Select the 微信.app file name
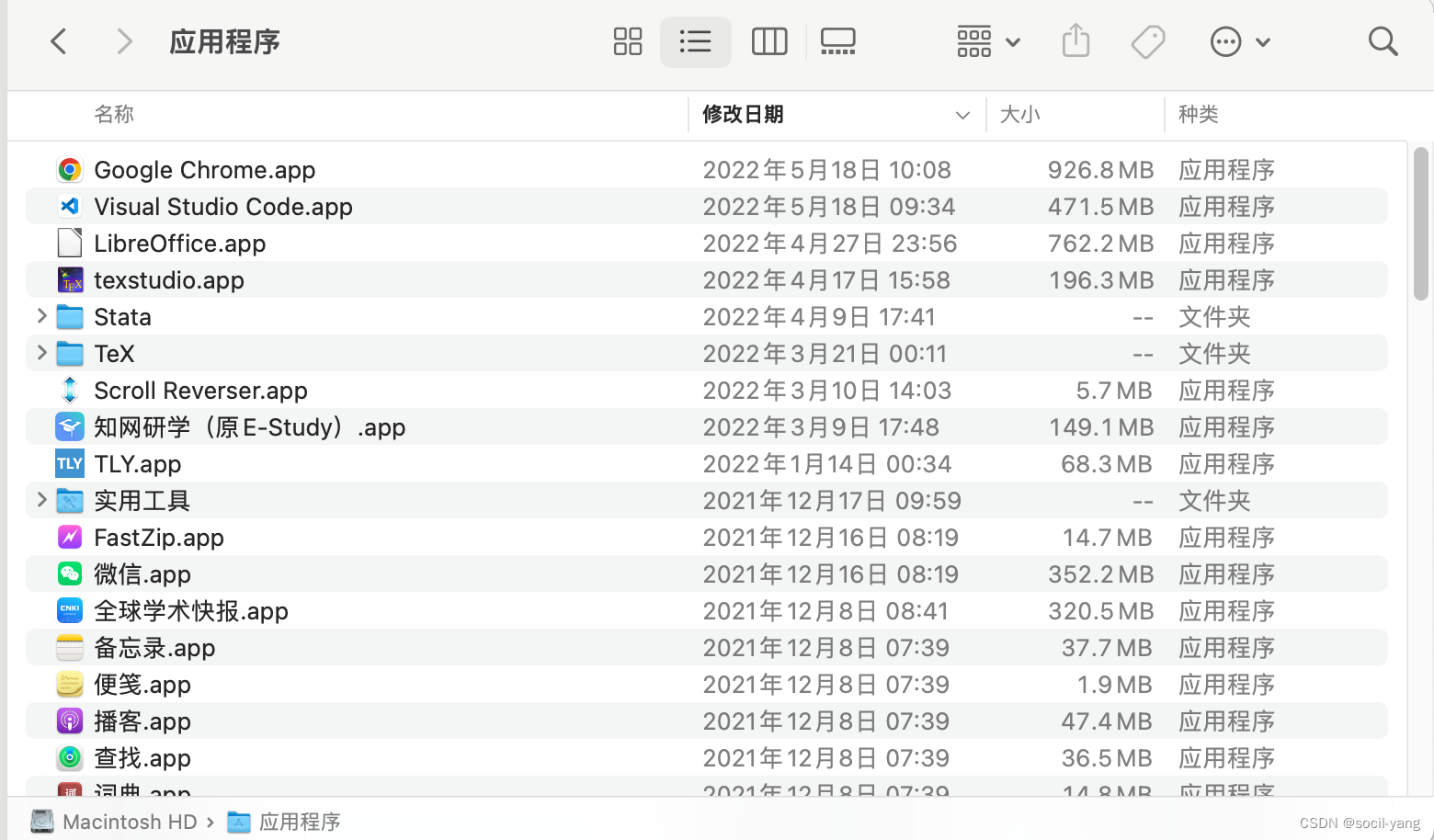The image size is (1434, 840). (x=142, y=574)
